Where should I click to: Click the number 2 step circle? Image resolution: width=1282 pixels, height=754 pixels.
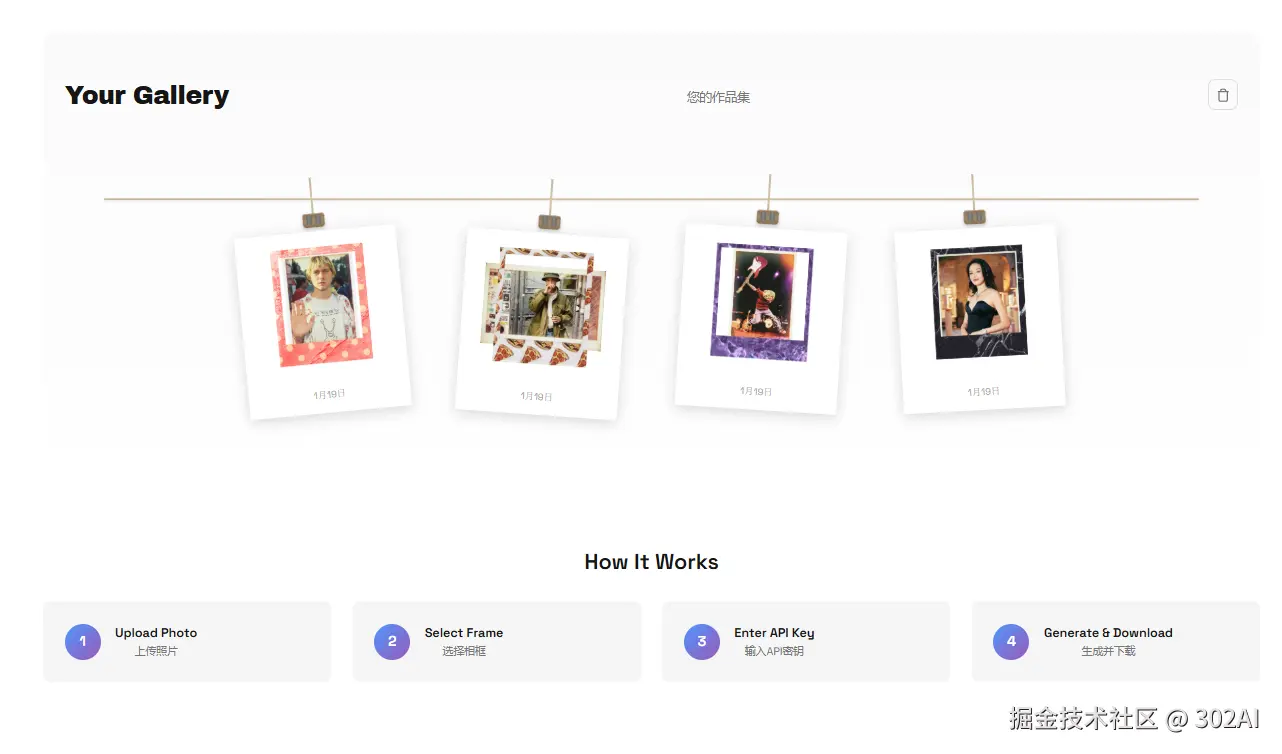392,642
